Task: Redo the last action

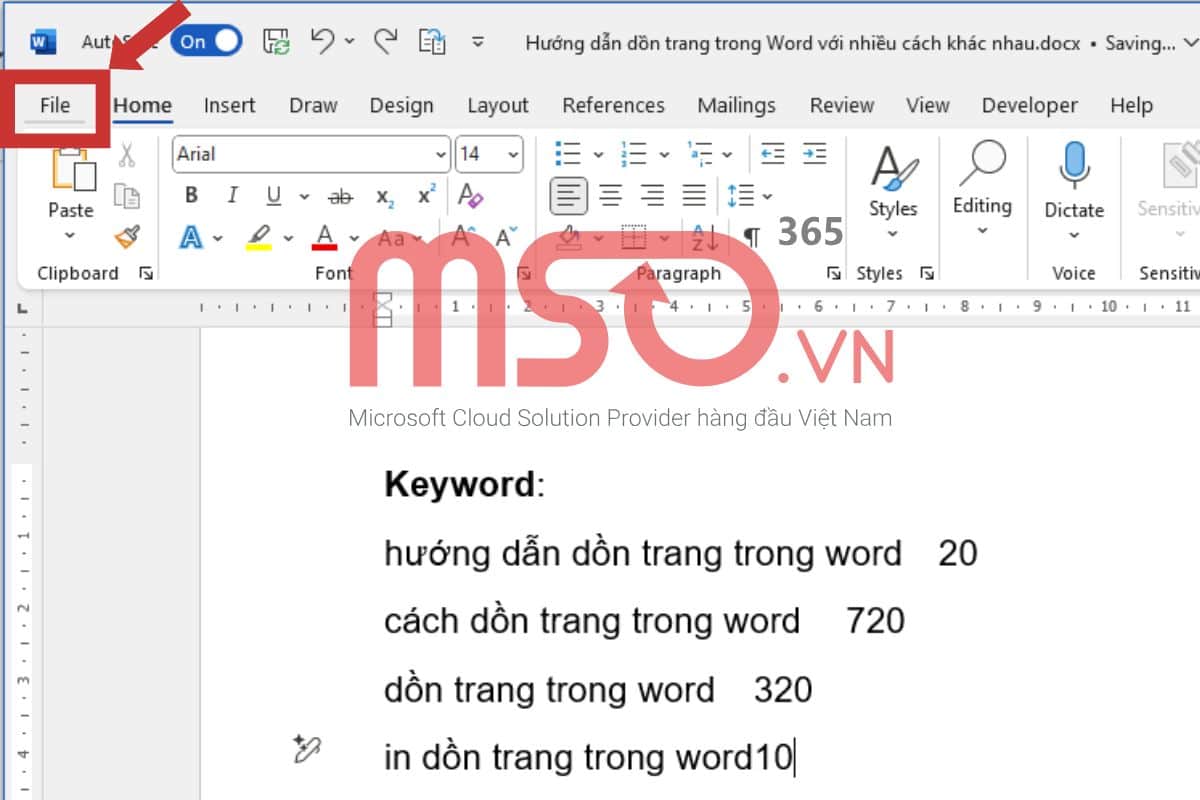Action: pos(385,41)
